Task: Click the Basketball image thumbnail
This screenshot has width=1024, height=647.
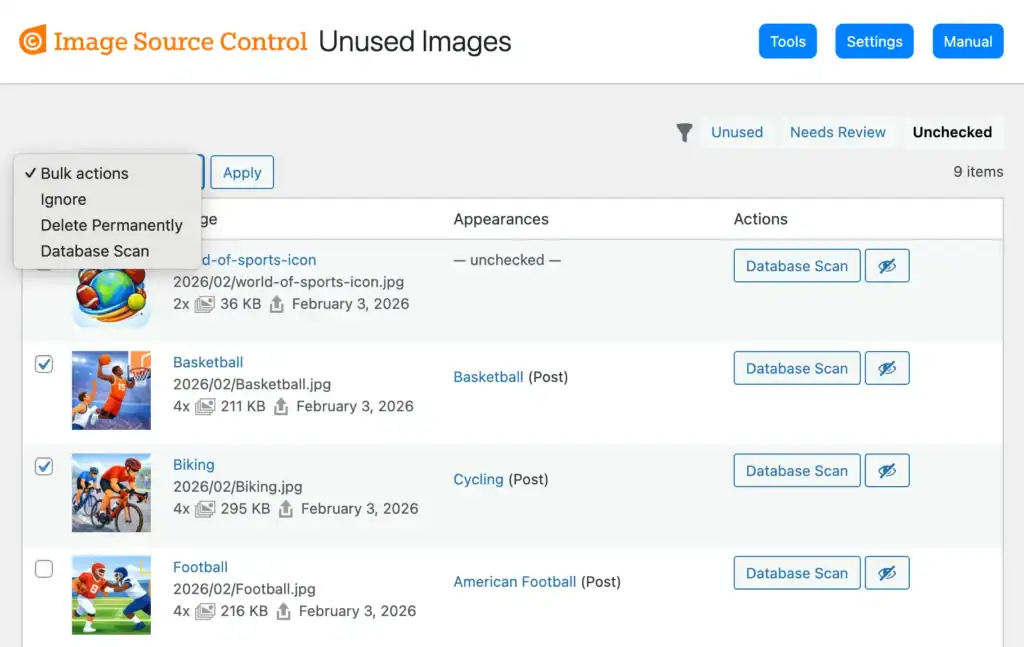Action: pos(111,390)
